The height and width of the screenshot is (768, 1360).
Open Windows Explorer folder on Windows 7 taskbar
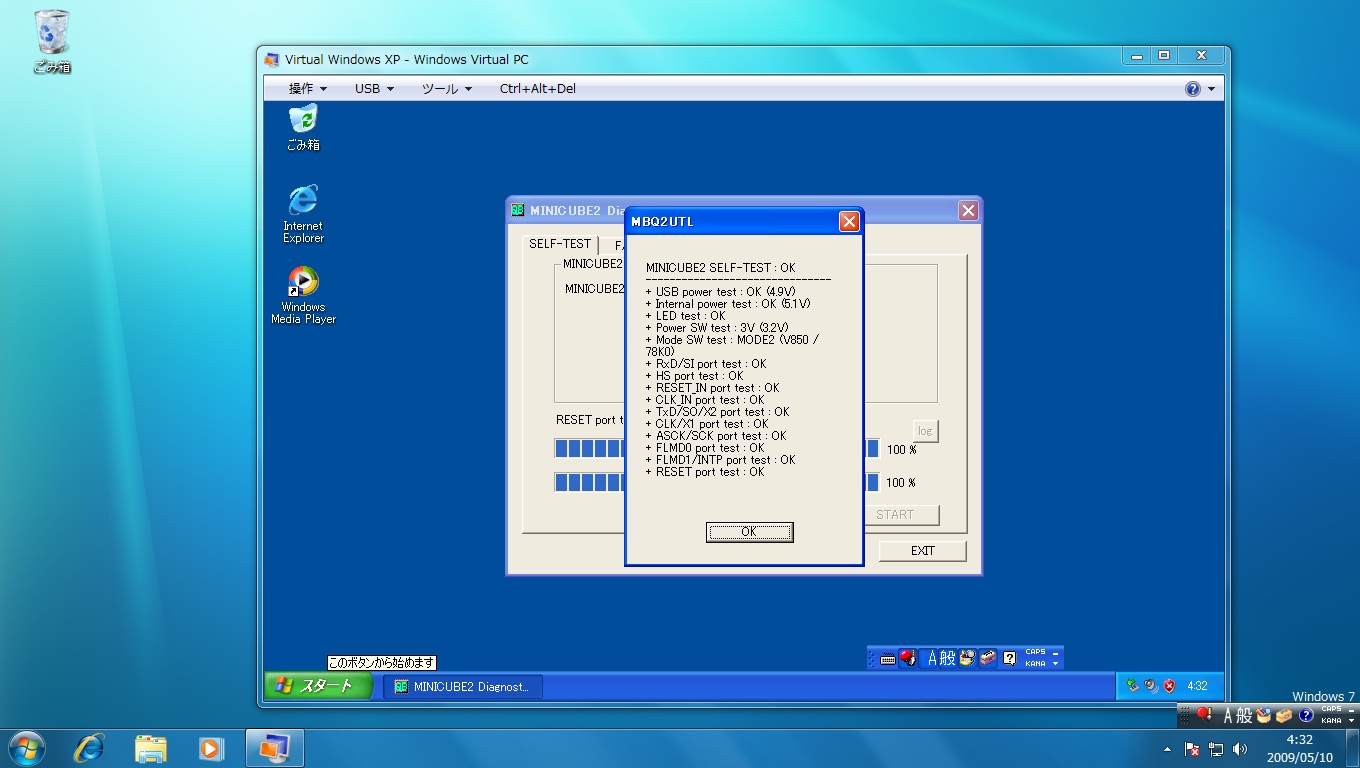pos(150,747)
